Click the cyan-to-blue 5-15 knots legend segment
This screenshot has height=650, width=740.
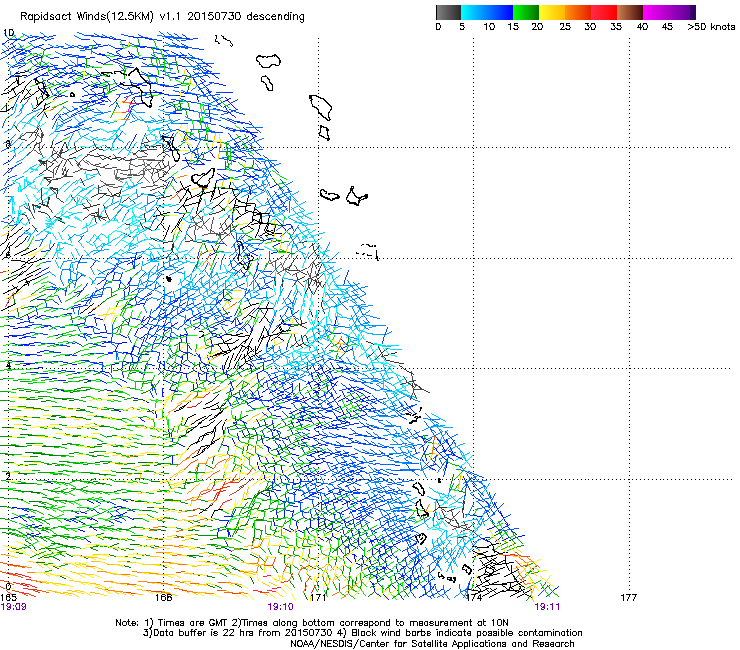click(487, 12)
